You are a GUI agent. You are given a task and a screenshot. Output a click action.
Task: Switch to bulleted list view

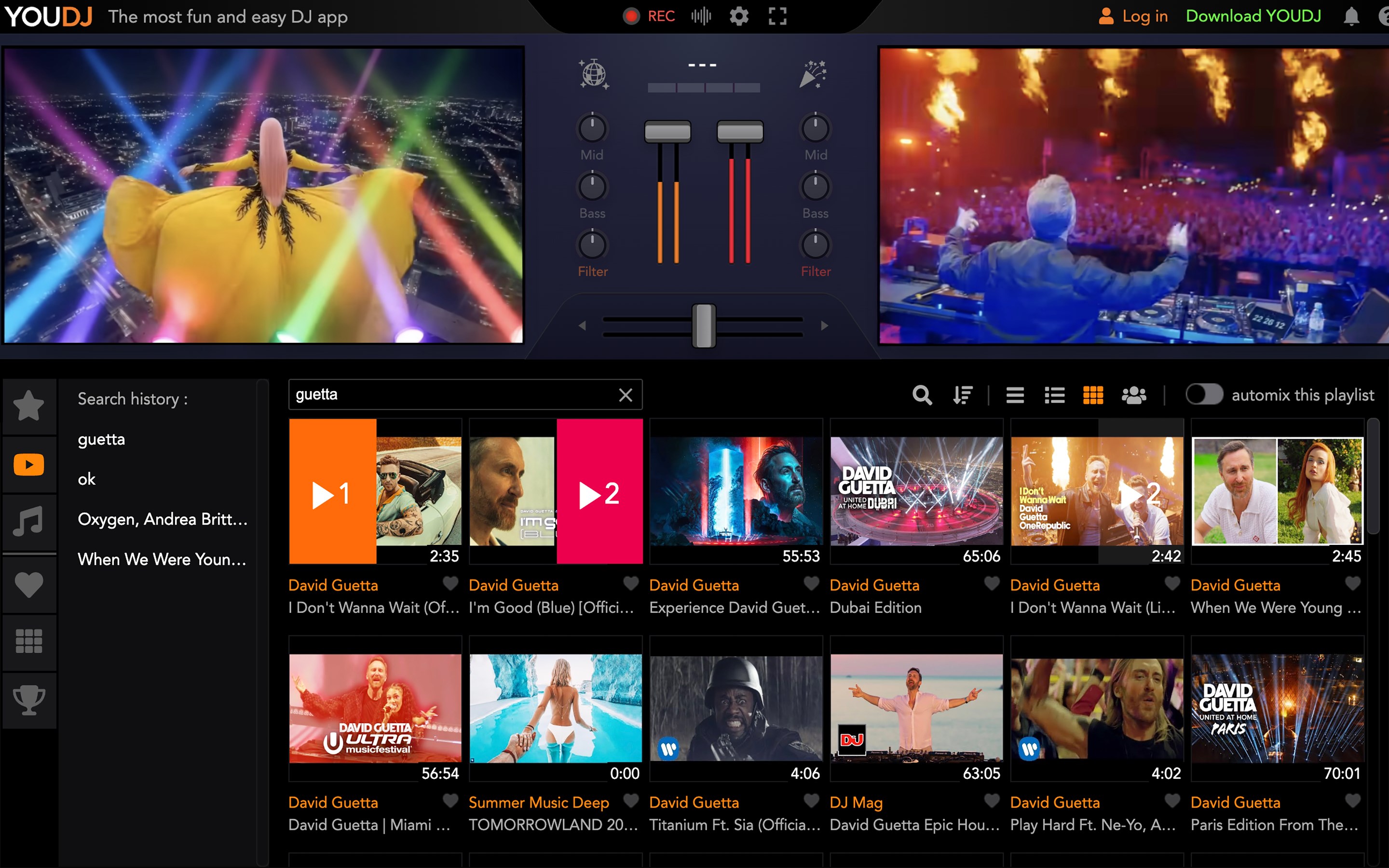[x=1054, y=395]
